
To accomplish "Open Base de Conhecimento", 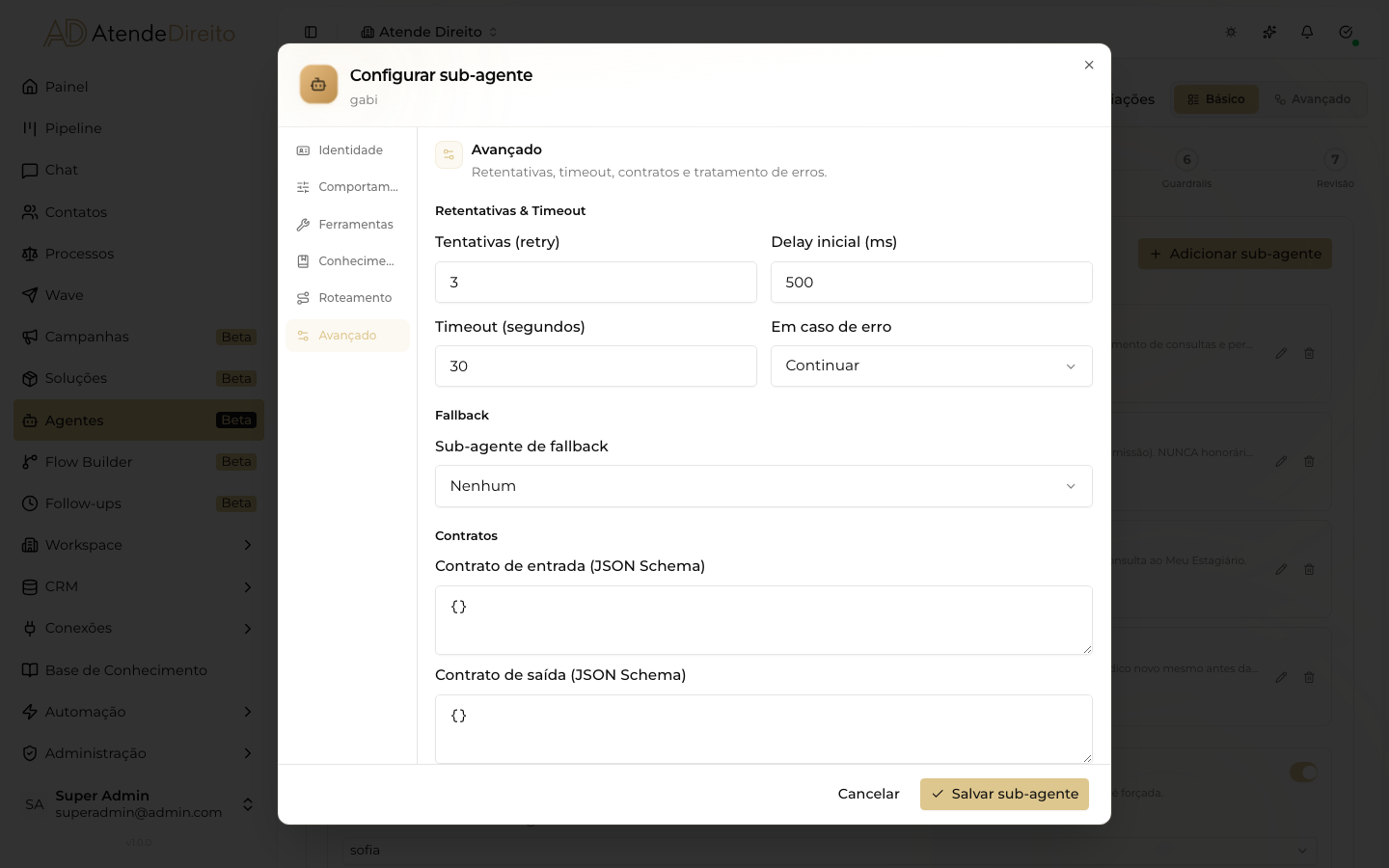I will pyautogui.click(x=138, y=670).
